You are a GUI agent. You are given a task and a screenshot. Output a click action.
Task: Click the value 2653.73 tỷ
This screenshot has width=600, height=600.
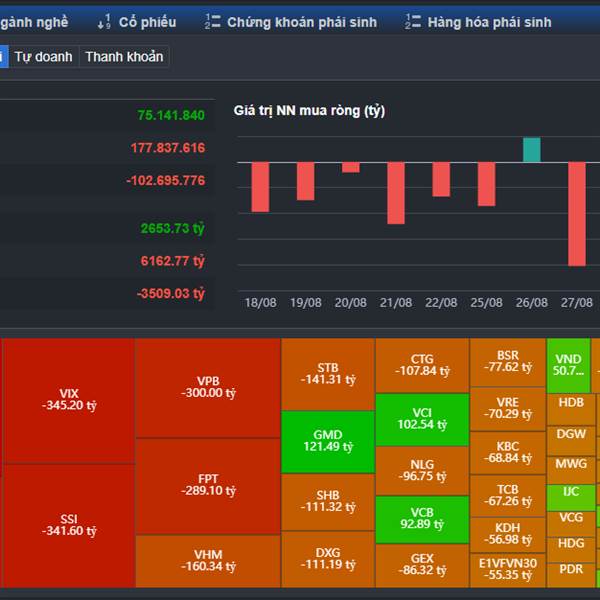click(172, 228)
